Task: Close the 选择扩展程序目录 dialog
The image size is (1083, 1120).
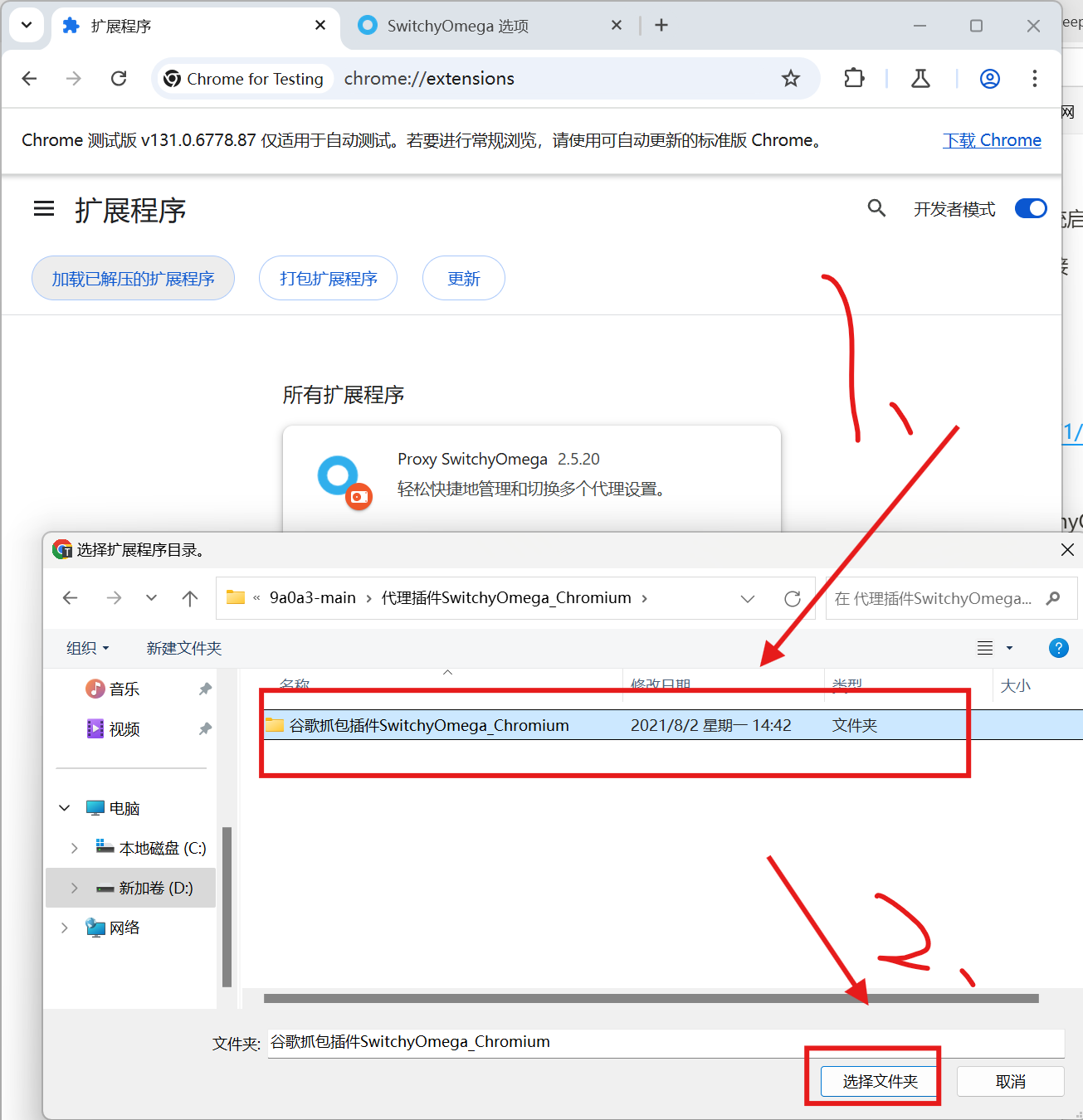Action: 1067,549
